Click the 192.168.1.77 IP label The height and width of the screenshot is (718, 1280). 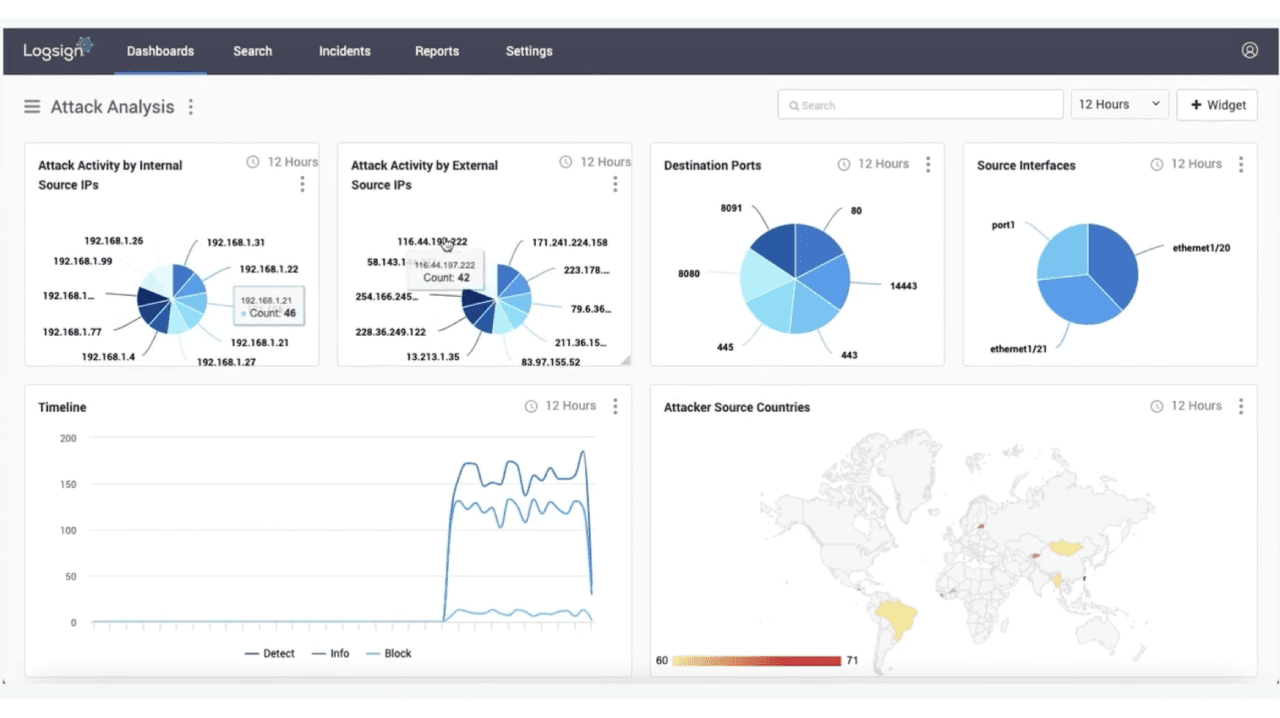coord(72,332)
